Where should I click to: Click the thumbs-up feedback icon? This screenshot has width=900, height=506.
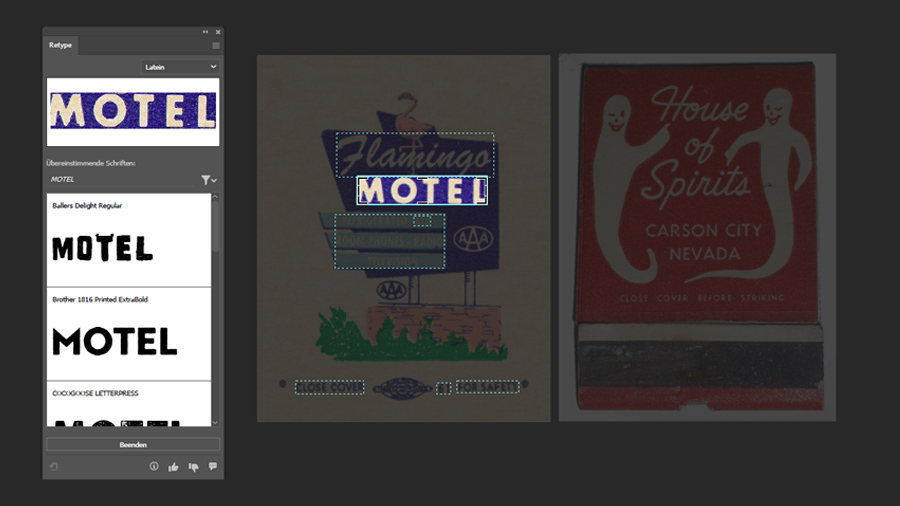[x=173, y=467]
